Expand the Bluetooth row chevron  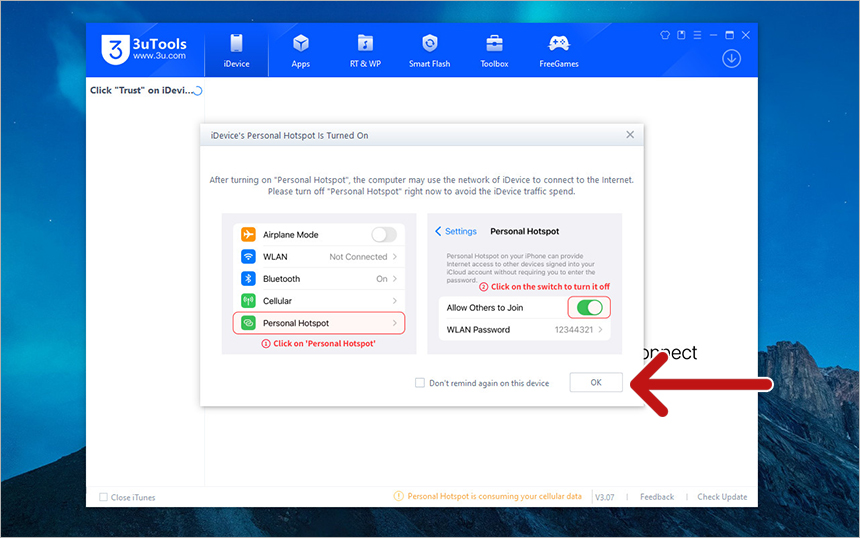[x=395, y=279]
